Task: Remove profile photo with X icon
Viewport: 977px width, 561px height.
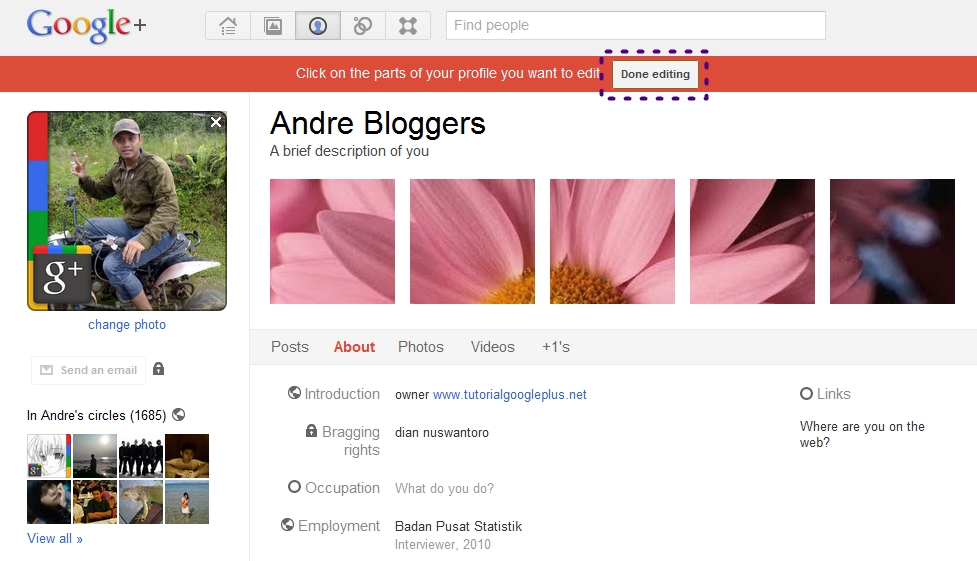Action: tap(216, 122)
